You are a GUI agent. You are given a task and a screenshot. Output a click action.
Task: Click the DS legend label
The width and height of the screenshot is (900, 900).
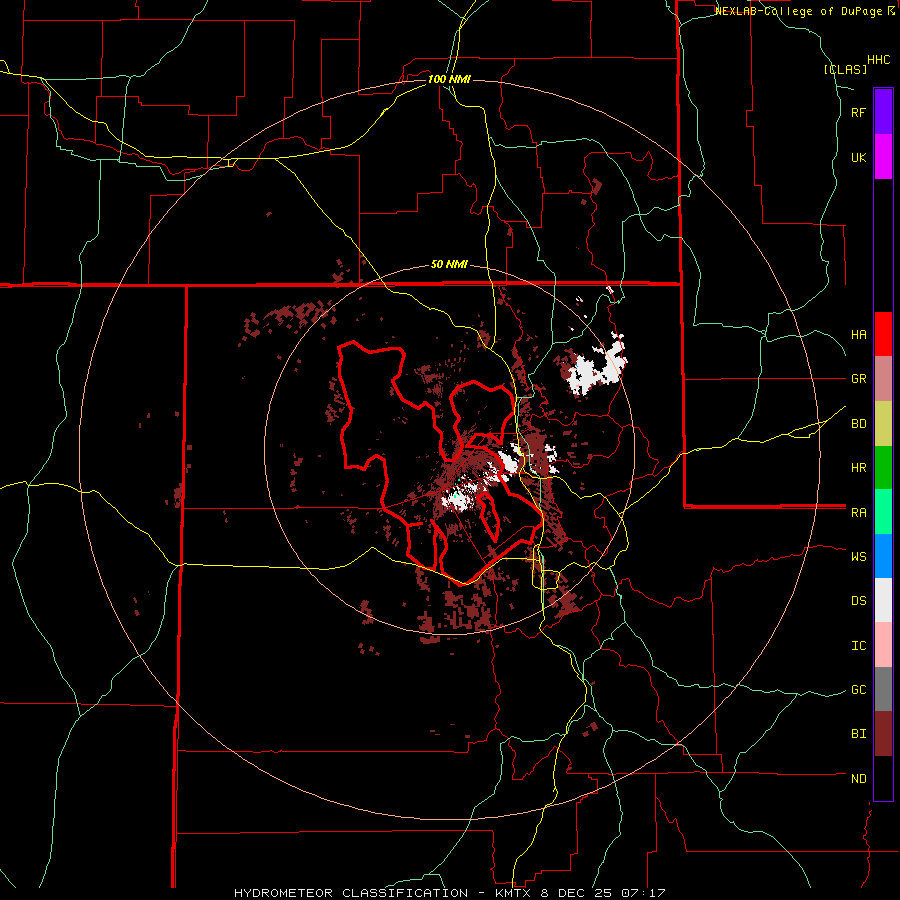click(x=858, y=601)
